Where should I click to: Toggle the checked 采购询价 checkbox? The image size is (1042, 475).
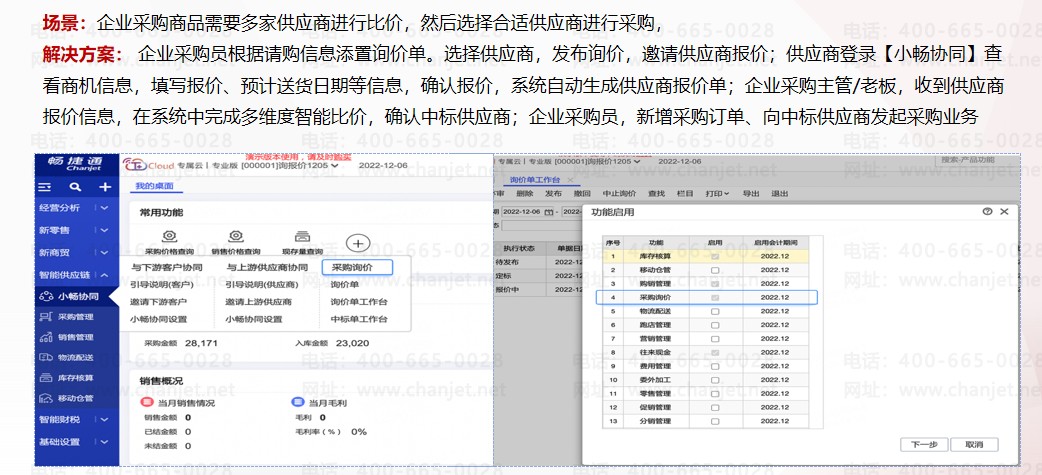click(715, 297)
